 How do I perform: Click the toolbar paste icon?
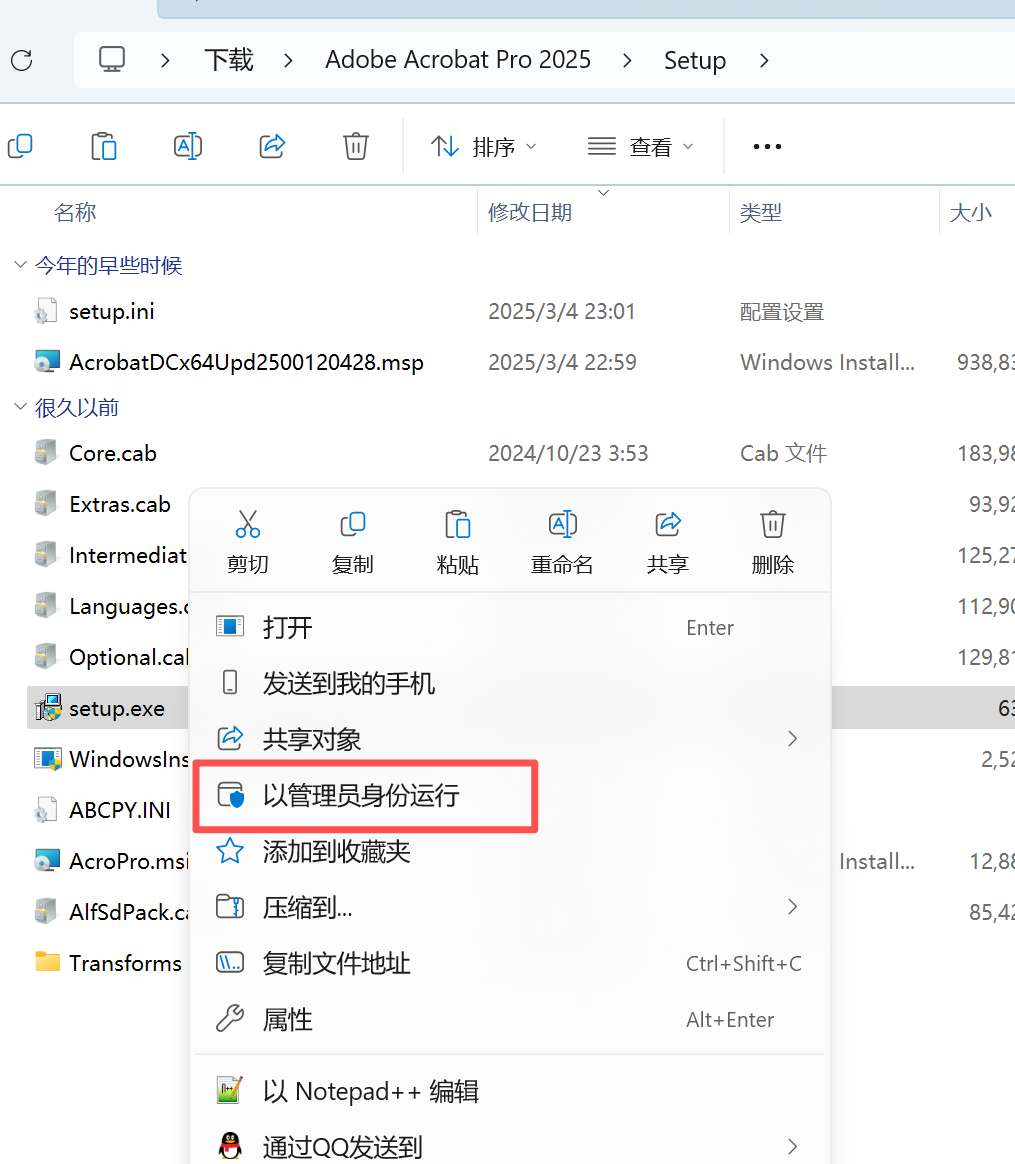(104, 146)
